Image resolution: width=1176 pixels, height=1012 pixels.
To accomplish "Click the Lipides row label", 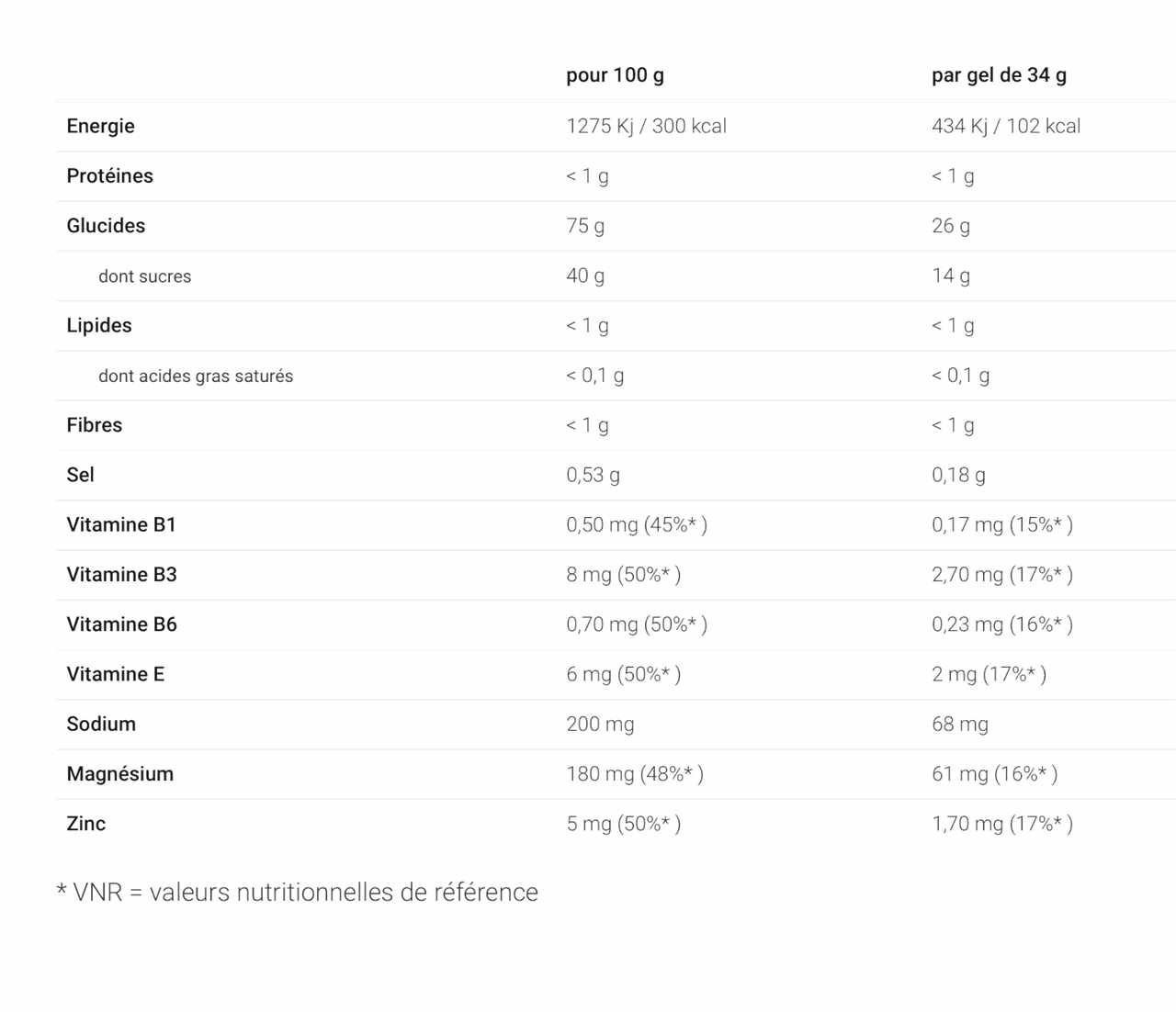I will pos(99,325).
